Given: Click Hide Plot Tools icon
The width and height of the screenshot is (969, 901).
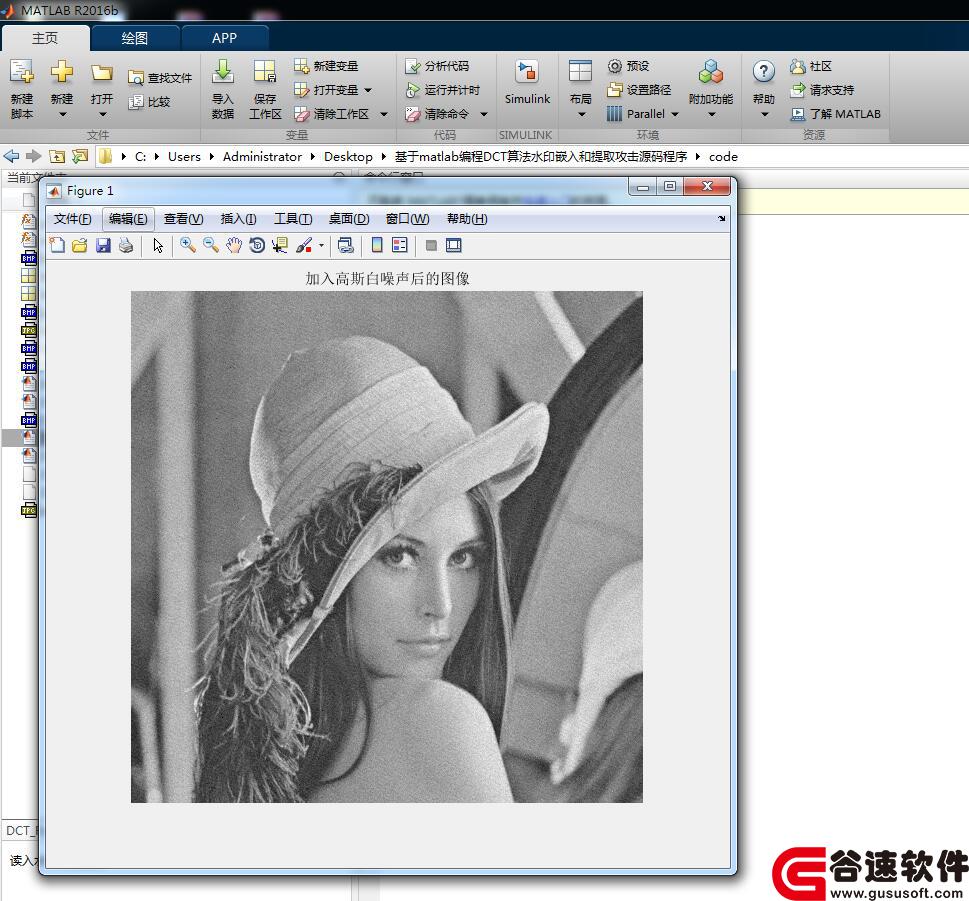Looking at the screenshot, I should [431, 246].
